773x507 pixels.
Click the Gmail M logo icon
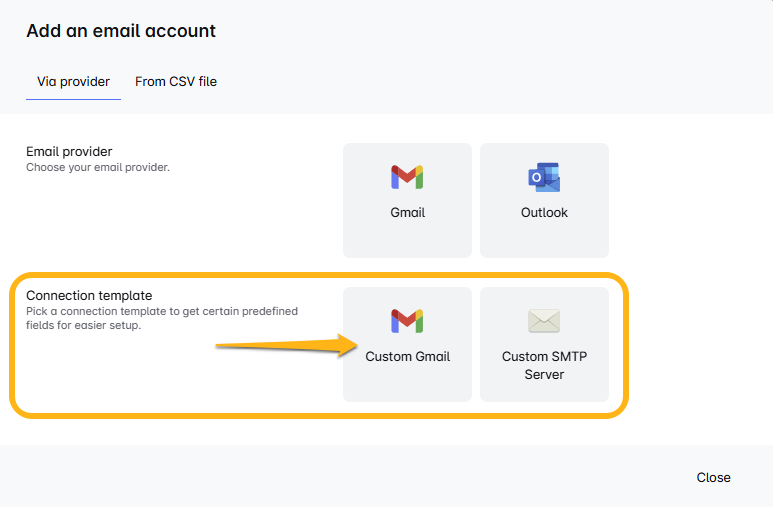pos(407,178)
